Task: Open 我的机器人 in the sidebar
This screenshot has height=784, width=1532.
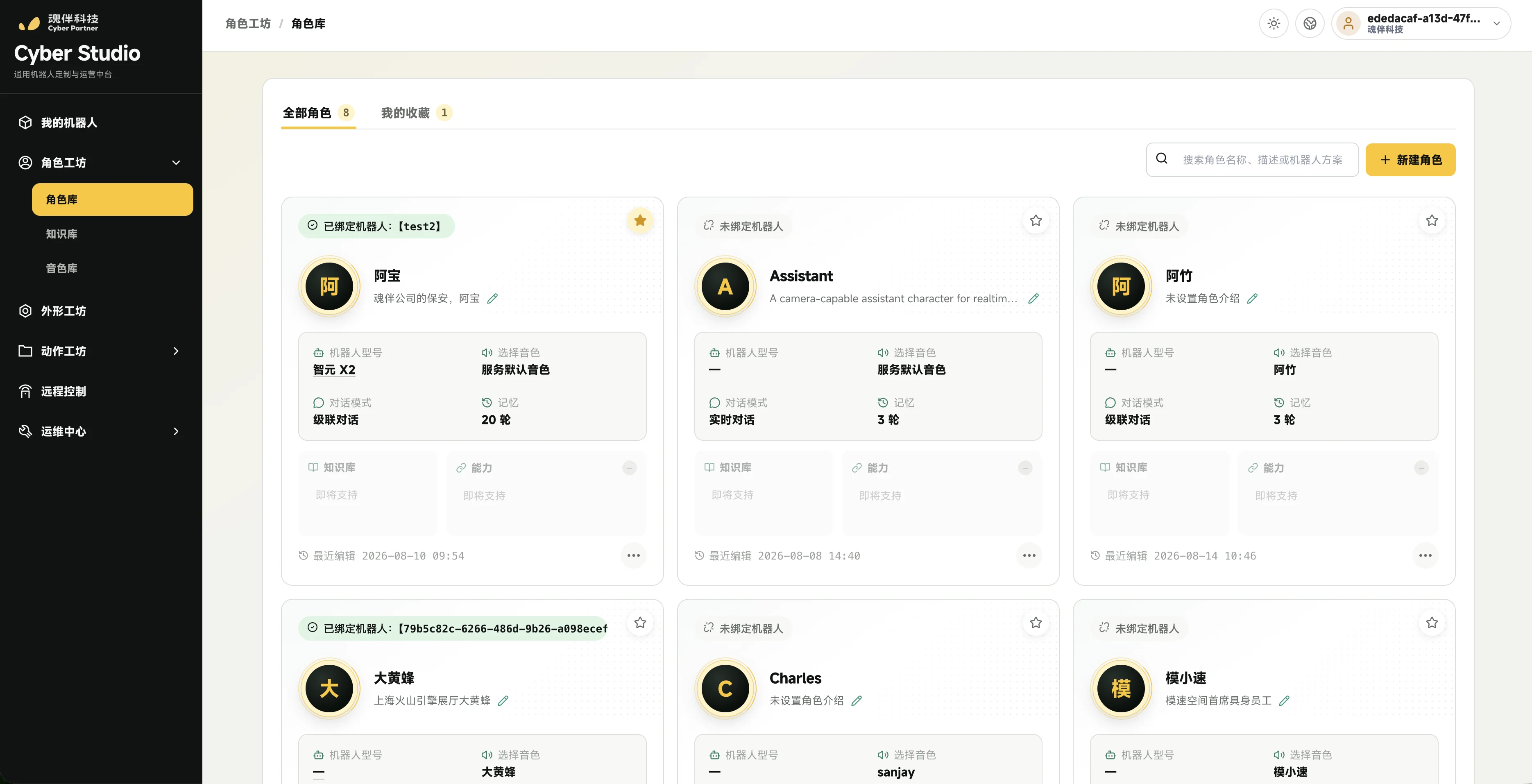Action: coord(101,122)
